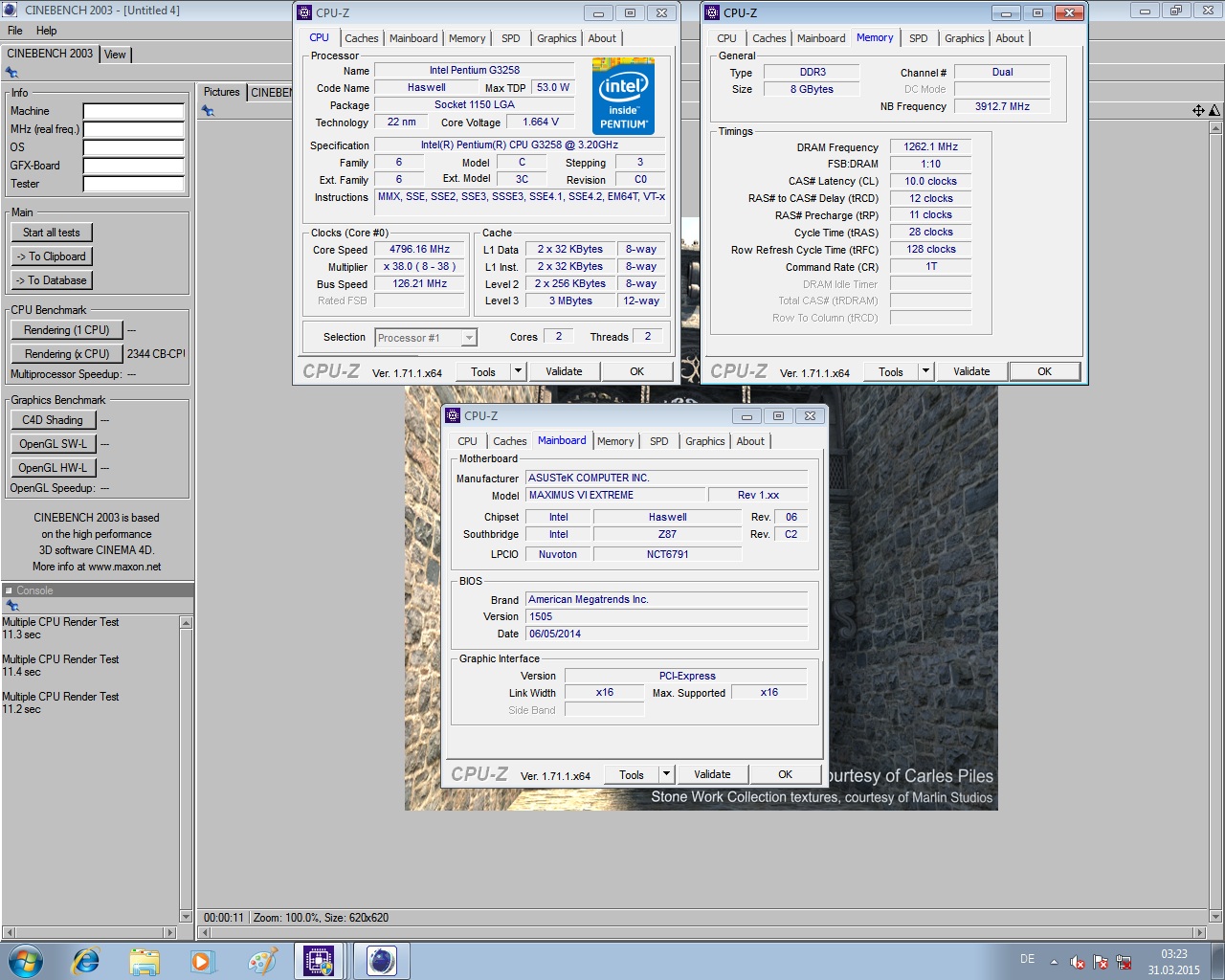Switch to Caches tab in CPU window
1225x980 pixels.
[x=362, y=38]
